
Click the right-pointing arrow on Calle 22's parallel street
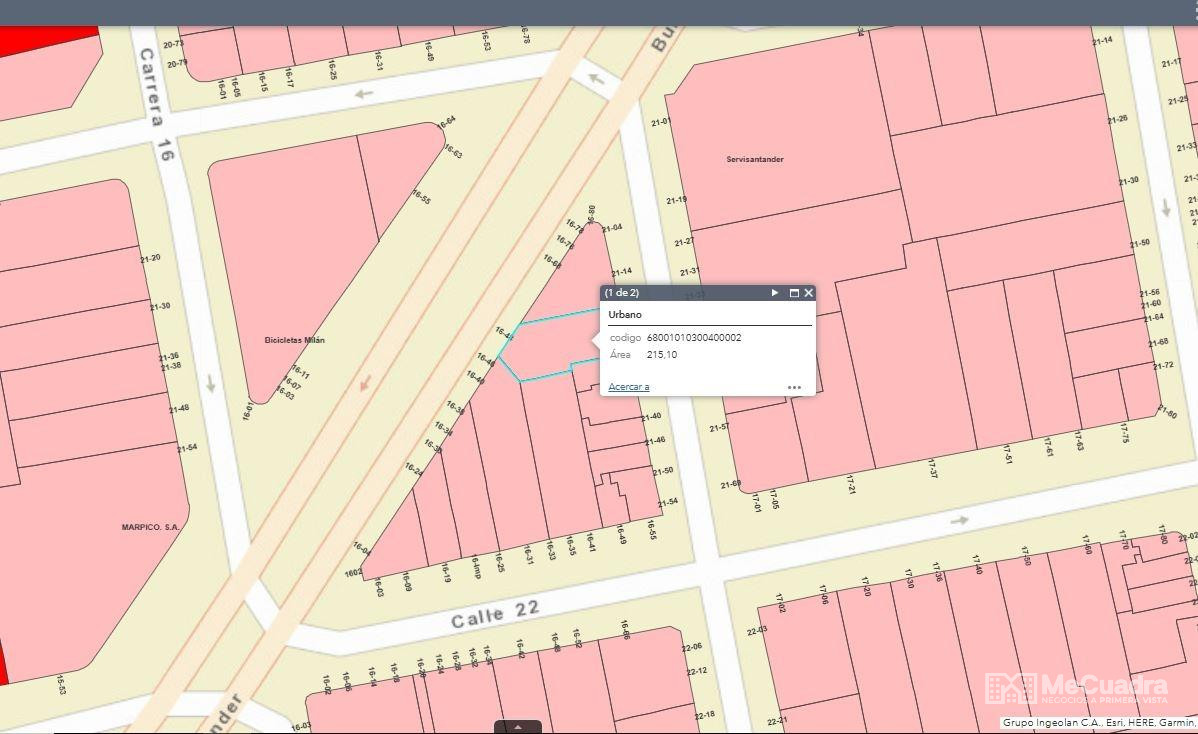[x=960, y=520]
